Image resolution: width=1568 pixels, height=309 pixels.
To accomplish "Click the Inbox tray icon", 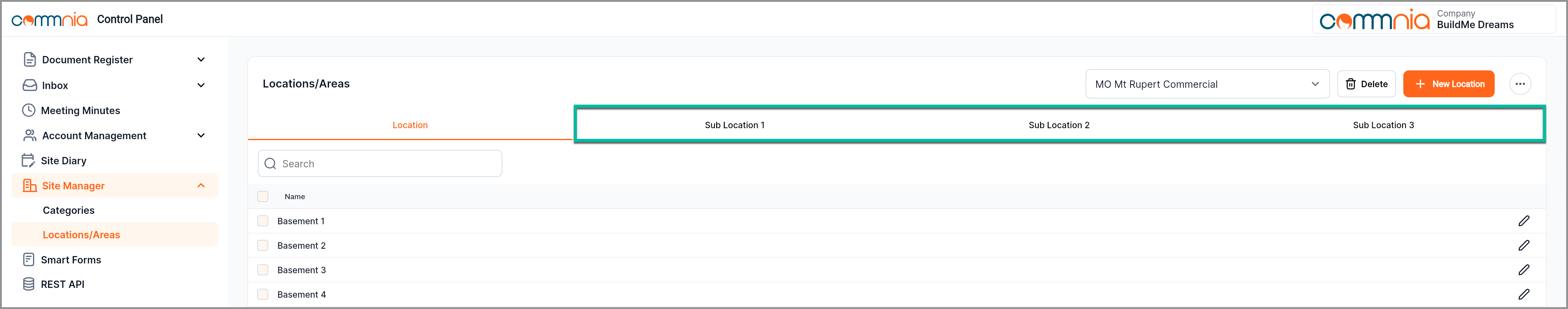I will 29,85.
